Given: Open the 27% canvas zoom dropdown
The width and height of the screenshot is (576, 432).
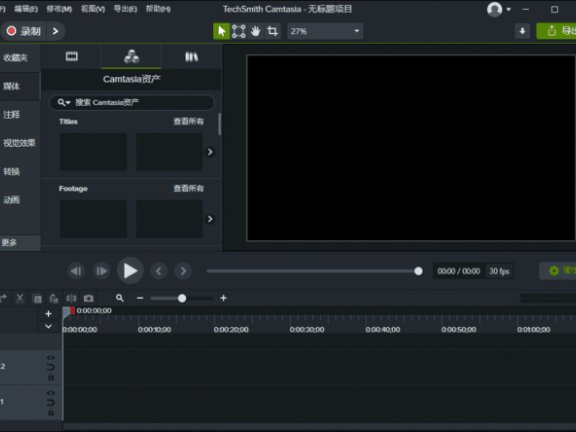Looking at the screenshot, I should tap(325, 31).
